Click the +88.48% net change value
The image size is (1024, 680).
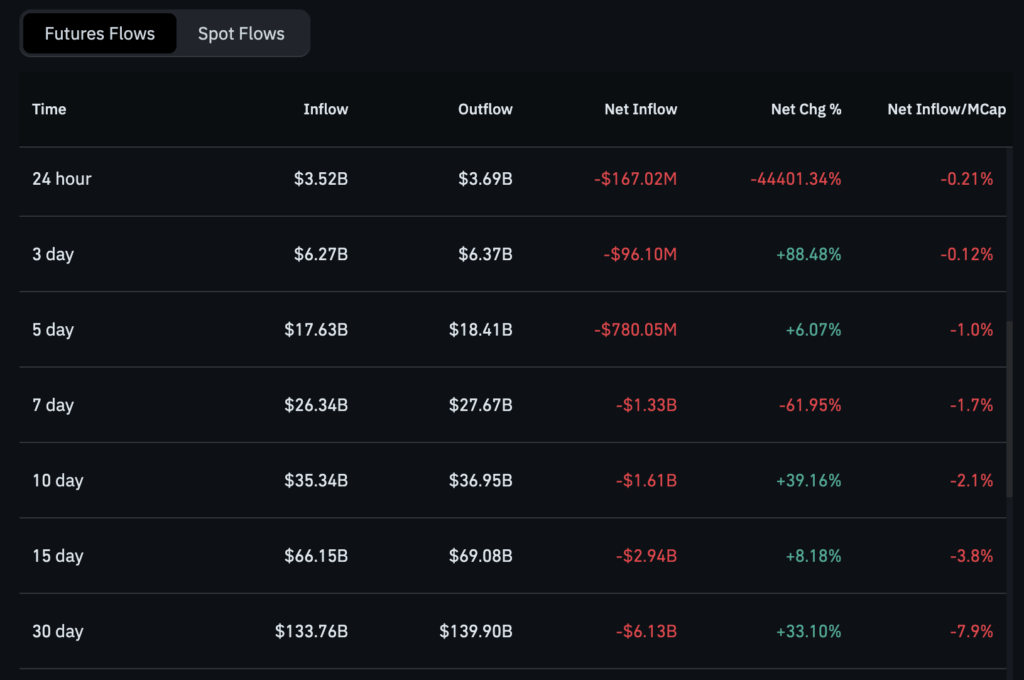click(x=808, y=254)
